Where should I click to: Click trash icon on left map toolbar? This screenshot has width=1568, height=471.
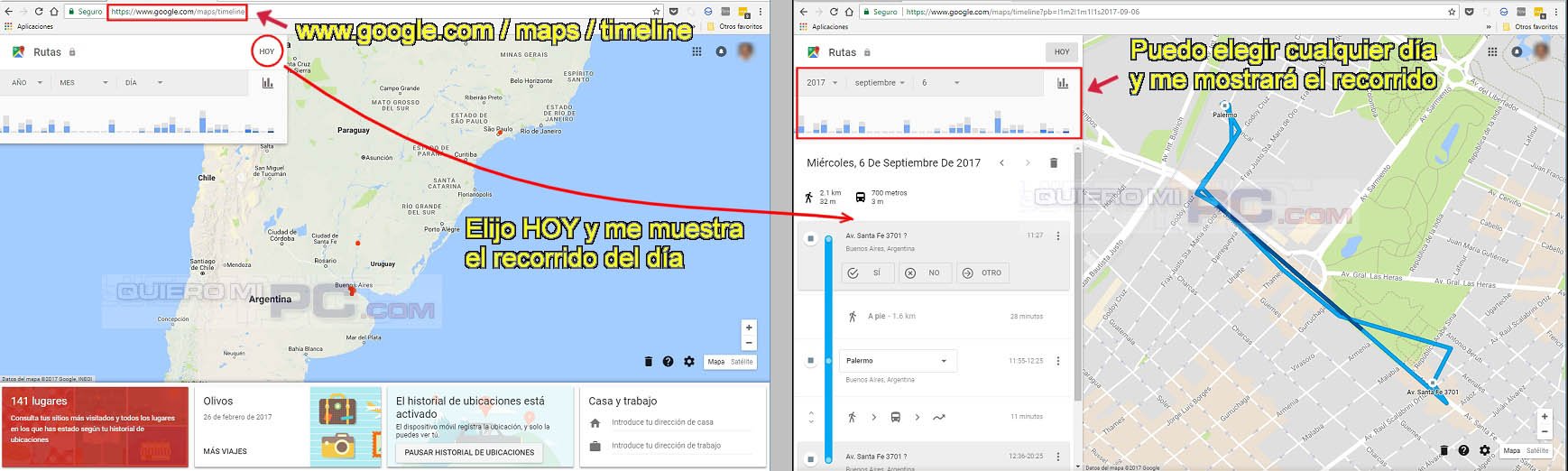[648, 361]
